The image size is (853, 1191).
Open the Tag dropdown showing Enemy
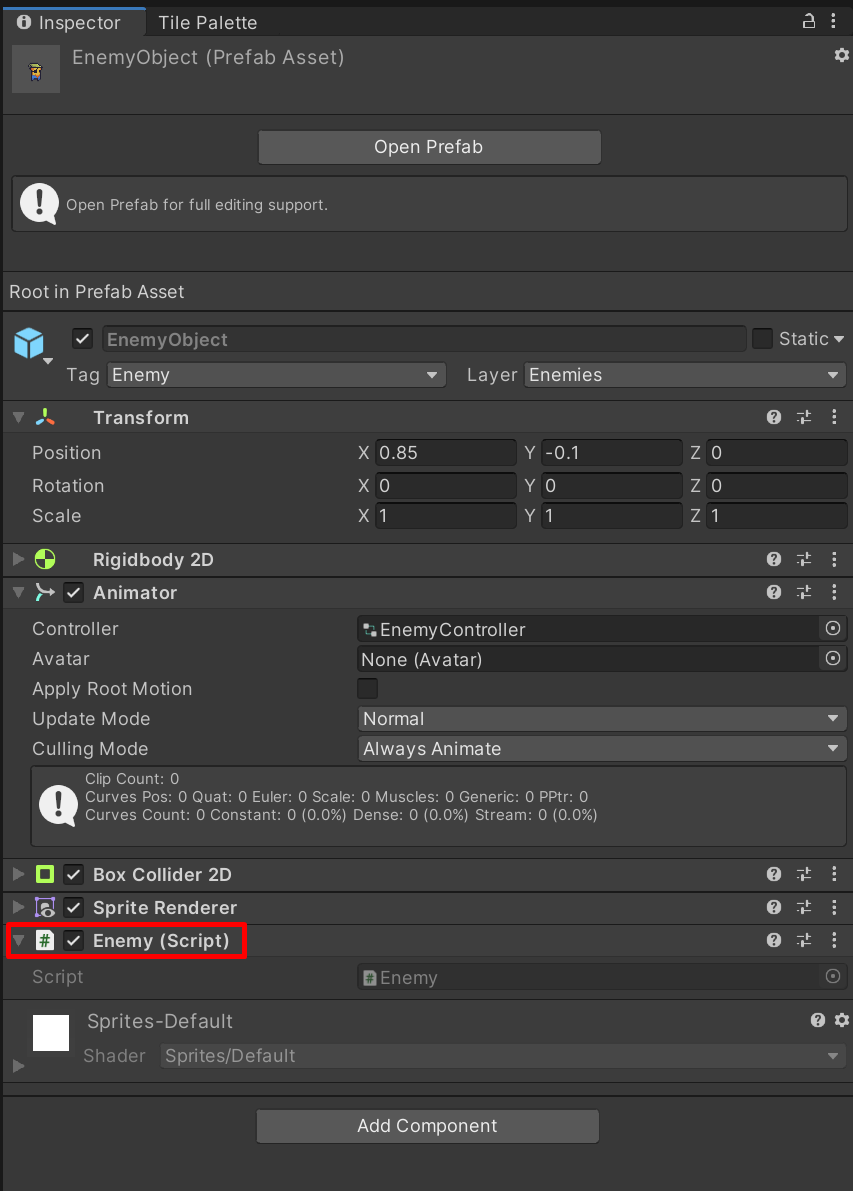(276, 374)
